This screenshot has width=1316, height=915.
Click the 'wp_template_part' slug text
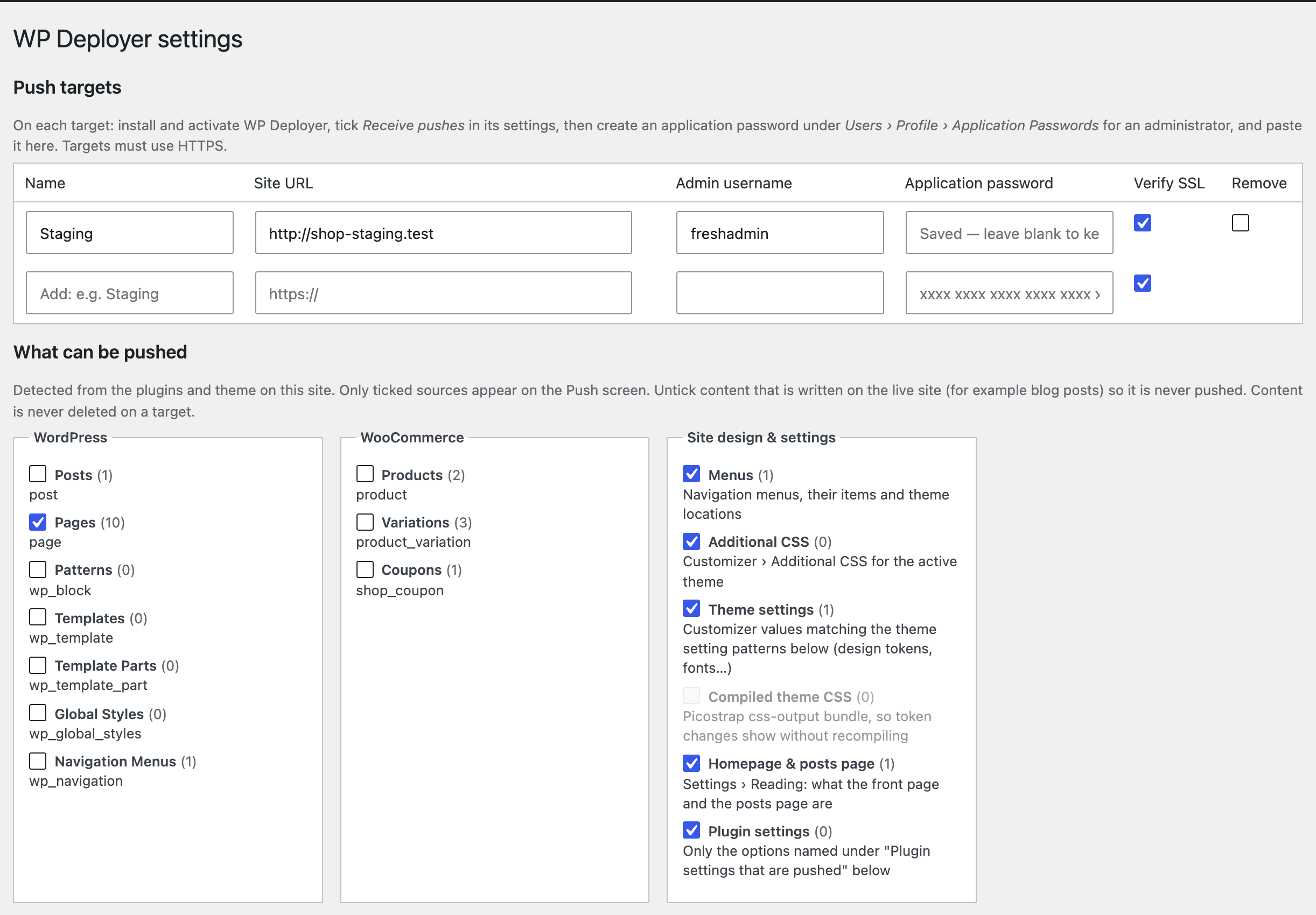[x=88, y=686]
